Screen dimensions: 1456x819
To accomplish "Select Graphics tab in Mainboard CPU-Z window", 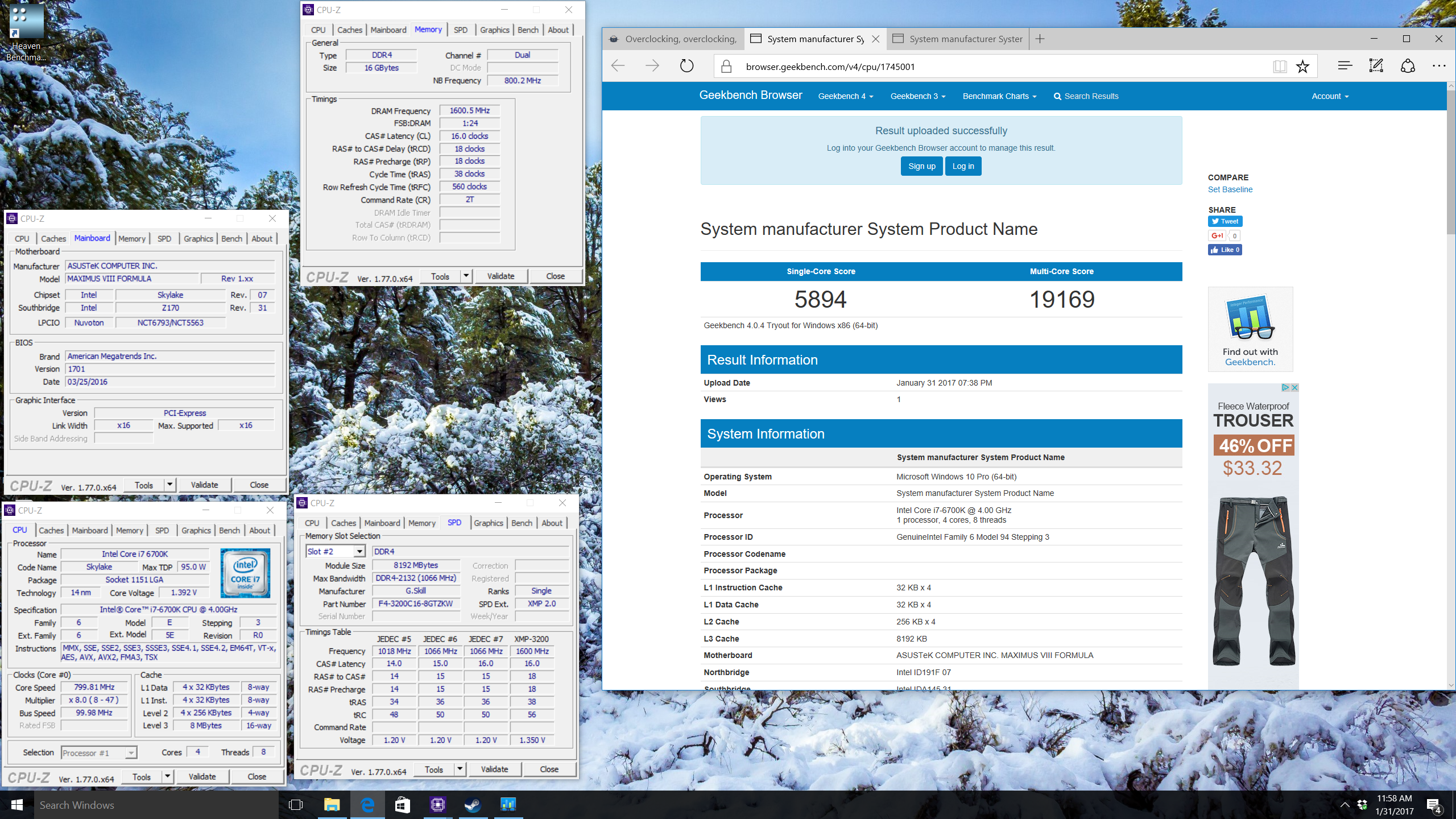I will click(x=198, y=238).
